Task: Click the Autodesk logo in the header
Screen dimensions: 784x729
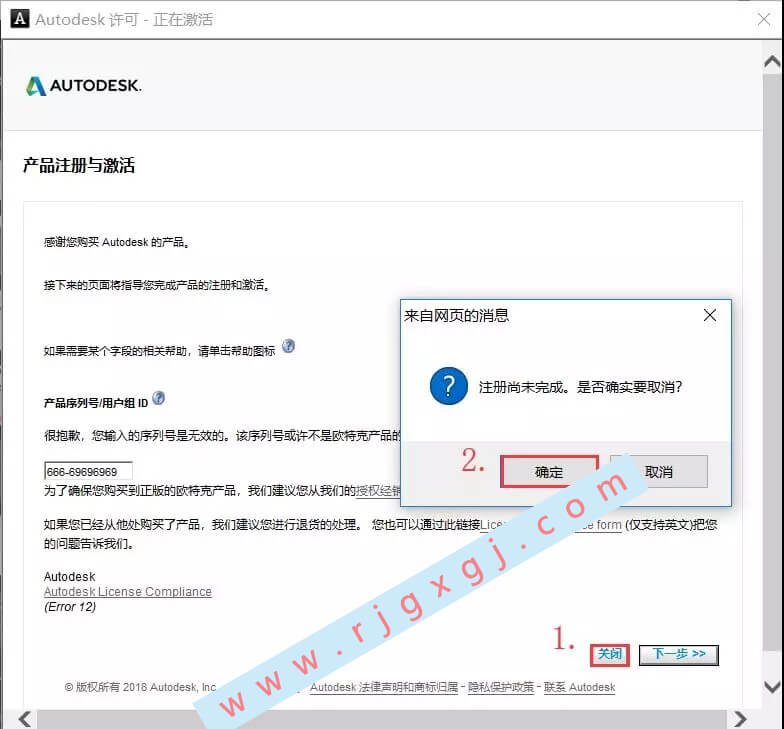Action: tap(84, 86)
